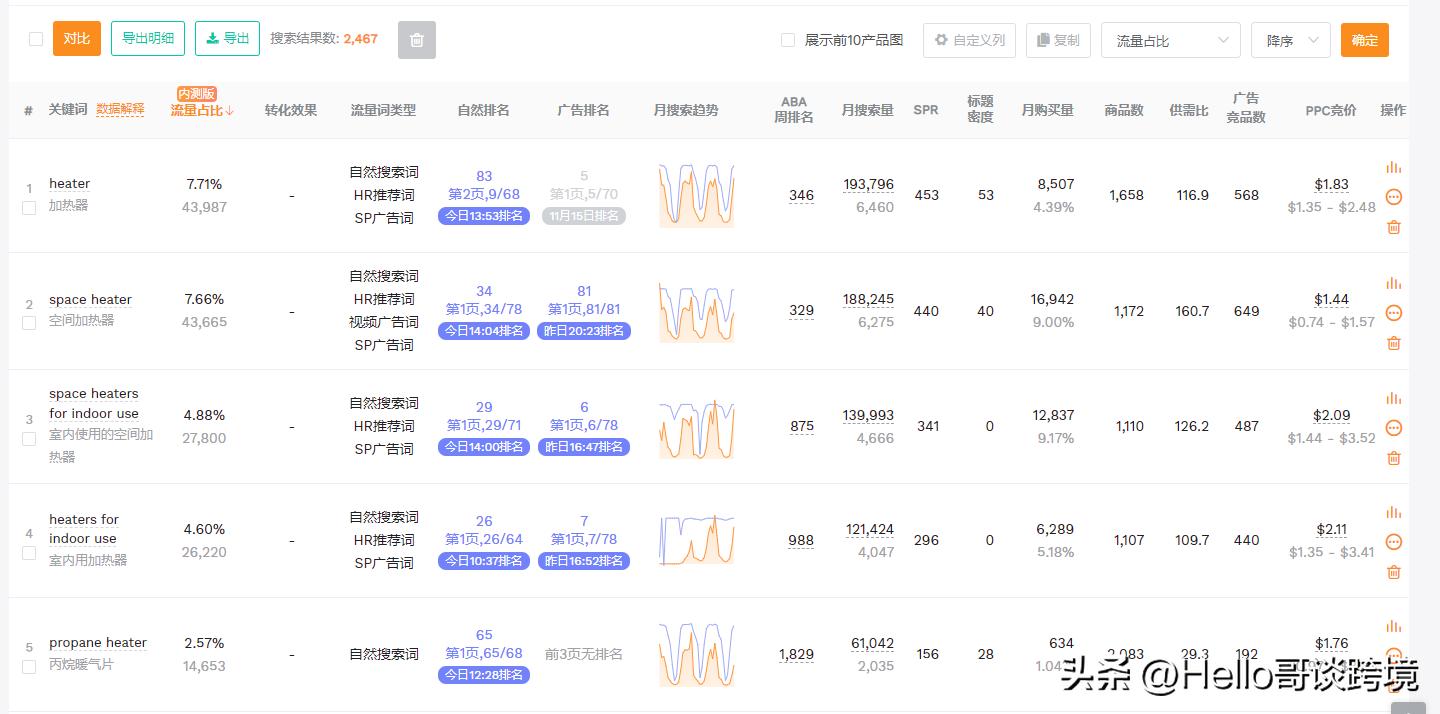Enable the 展示前10产品图 checkbox
1440x714 pixels.
(x=787, y=40)
